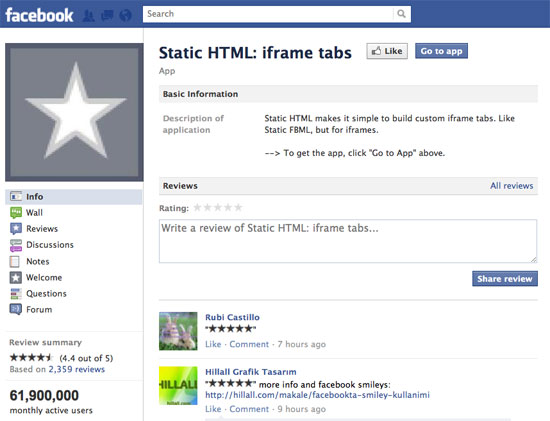Click the Notes icon in sidebar
Image resolution: width=550 pixels, height=421 pixels.
pos(15,261)
